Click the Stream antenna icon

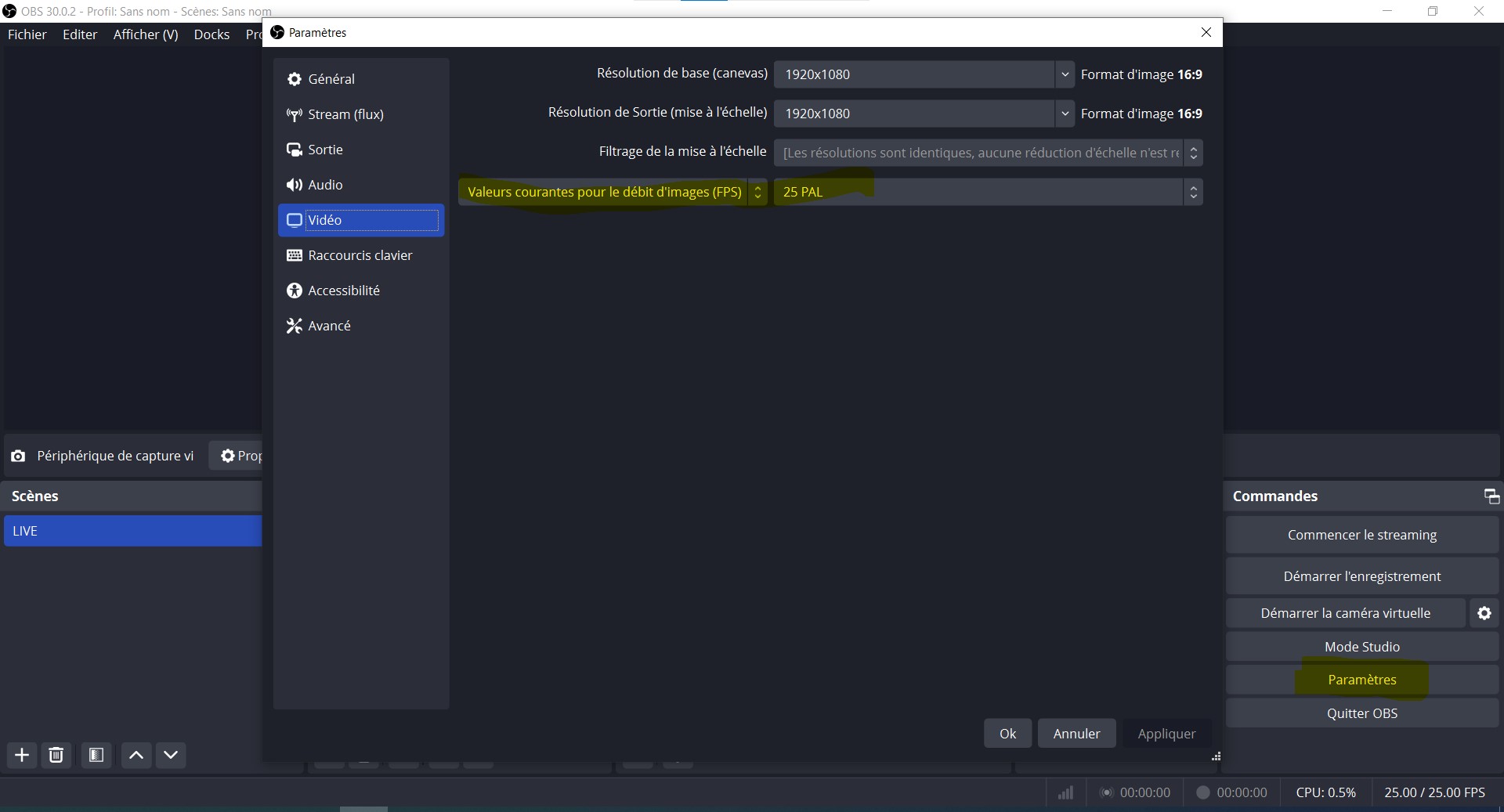pos(295,115)
